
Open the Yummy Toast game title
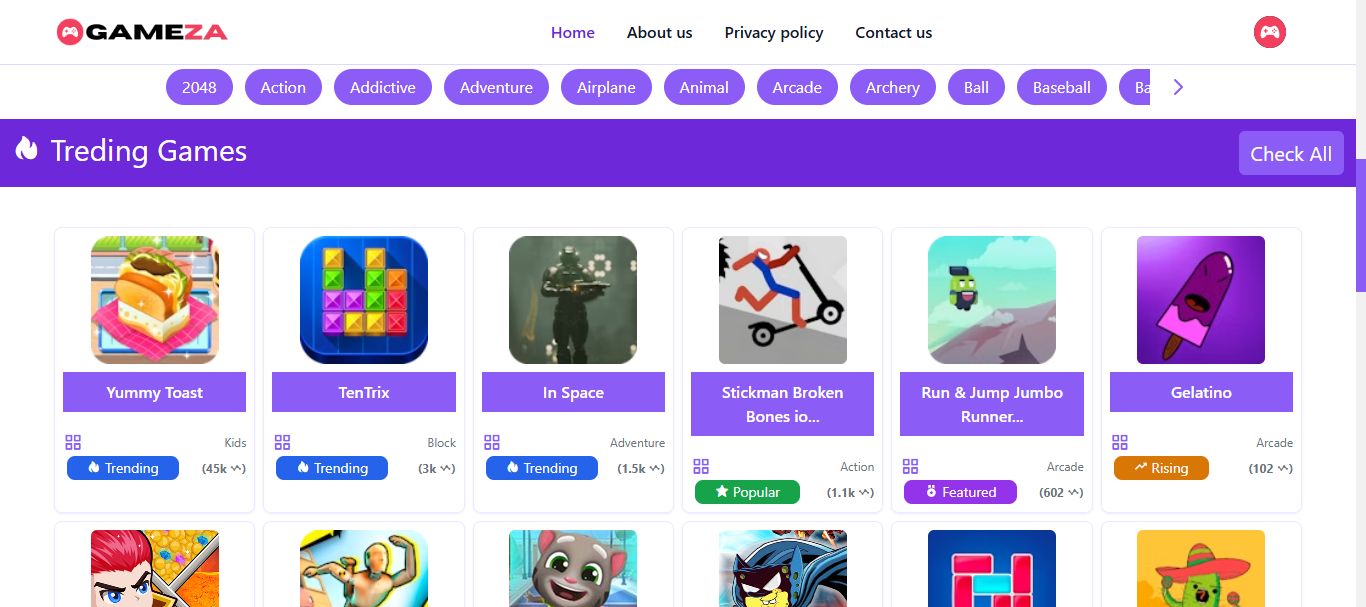(x=154, y=392)
